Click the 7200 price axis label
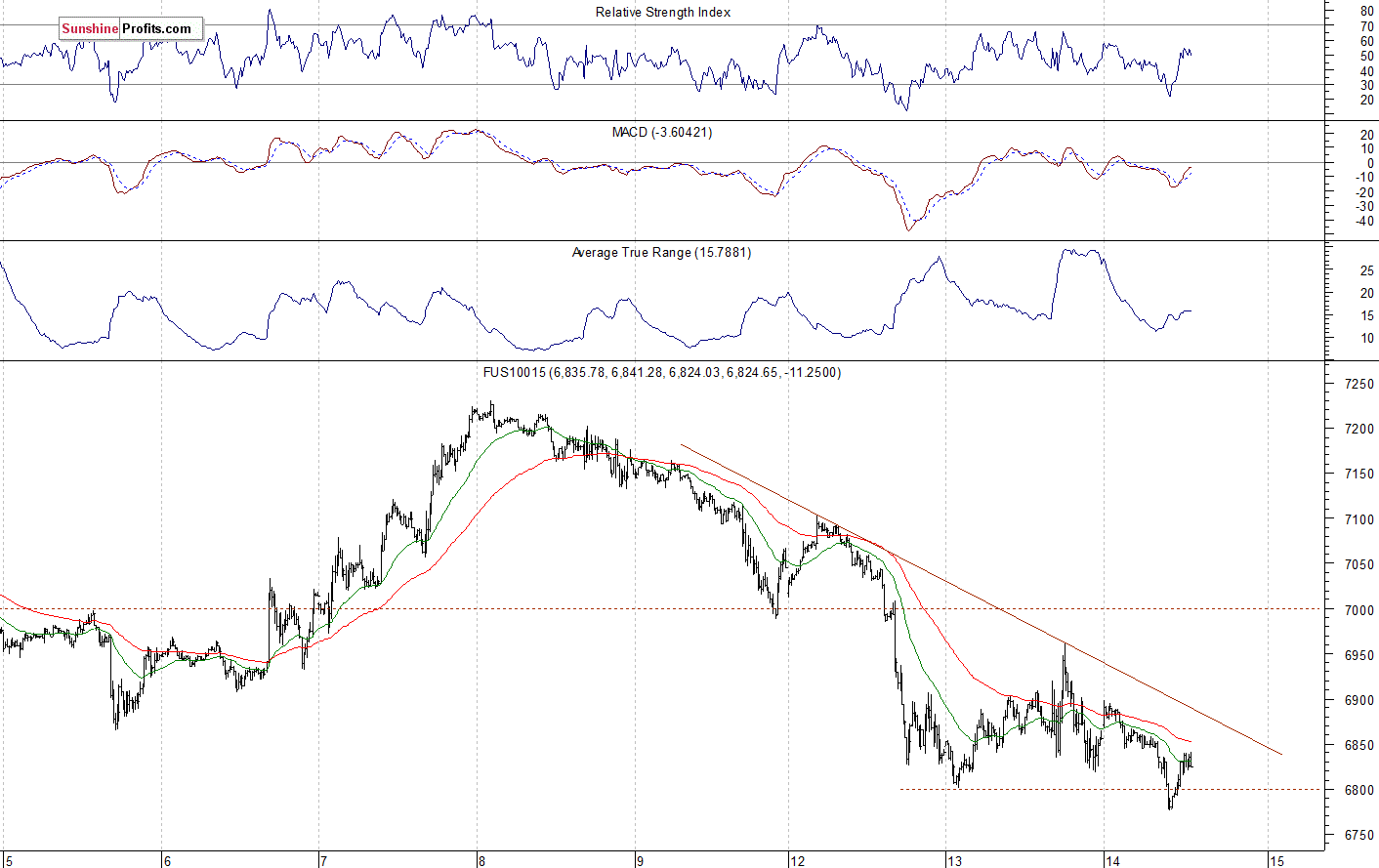 1359,430
